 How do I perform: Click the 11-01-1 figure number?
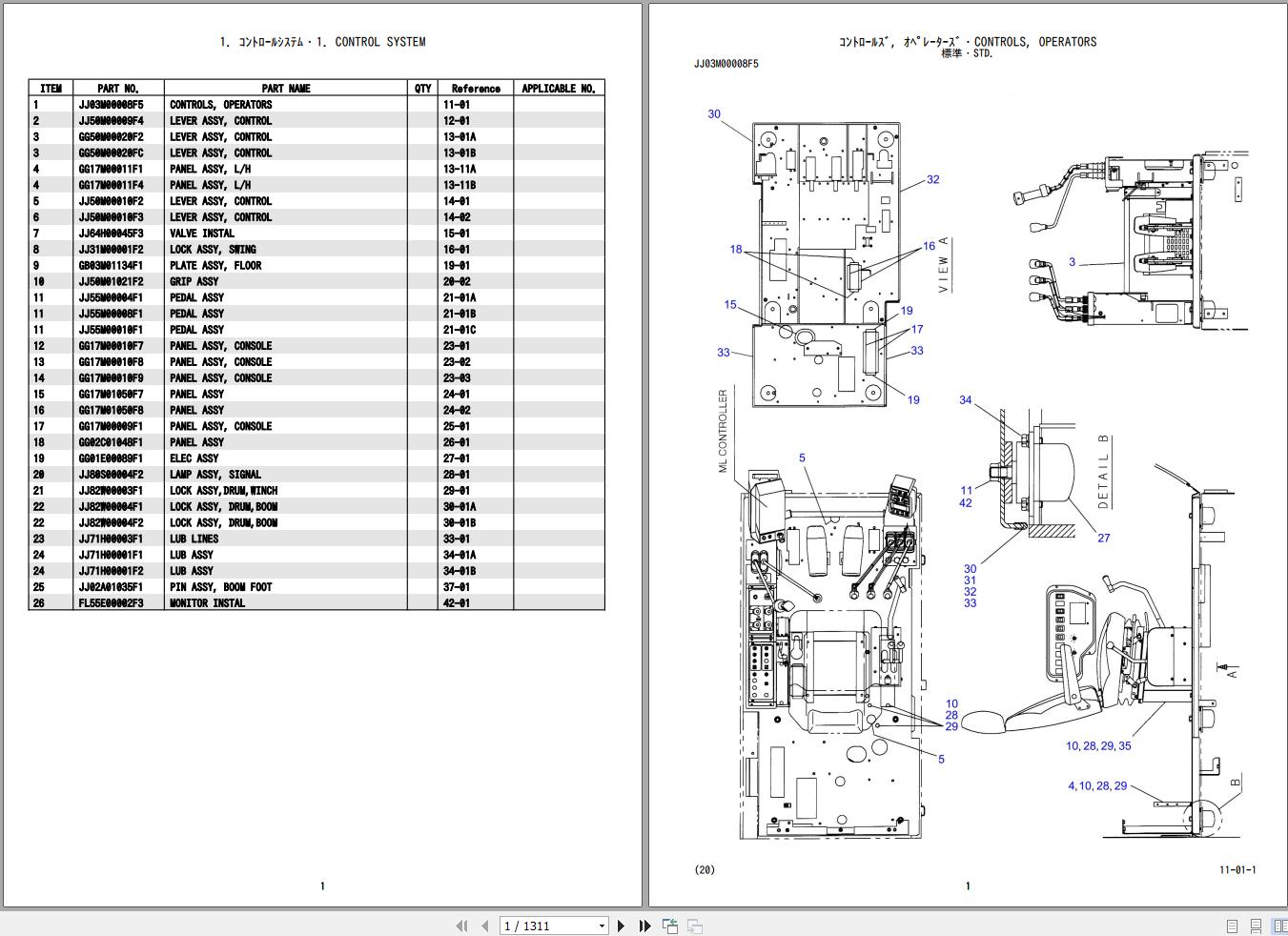pos(1237,870)
